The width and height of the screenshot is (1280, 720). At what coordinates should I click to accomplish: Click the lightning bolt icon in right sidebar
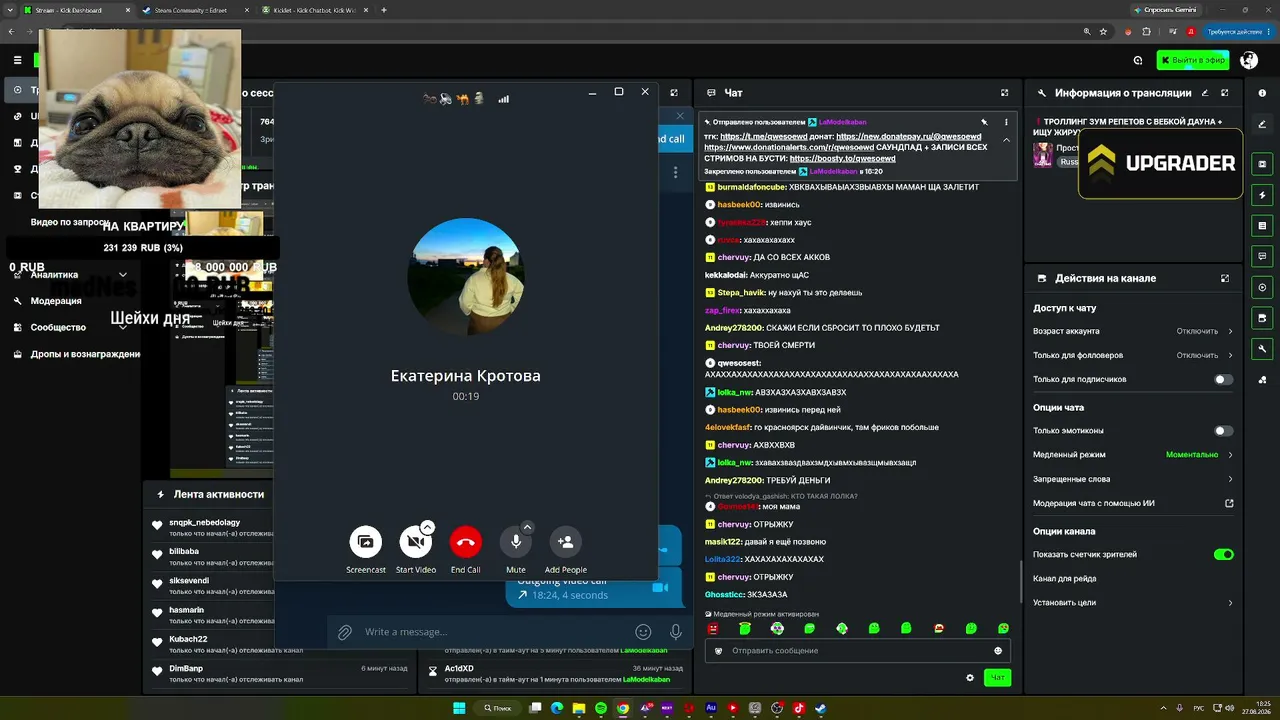(1262, 195)
